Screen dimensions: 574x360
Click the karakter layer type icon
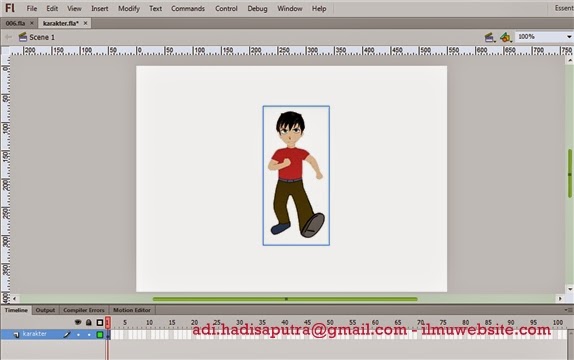click(x=16, y=334)
